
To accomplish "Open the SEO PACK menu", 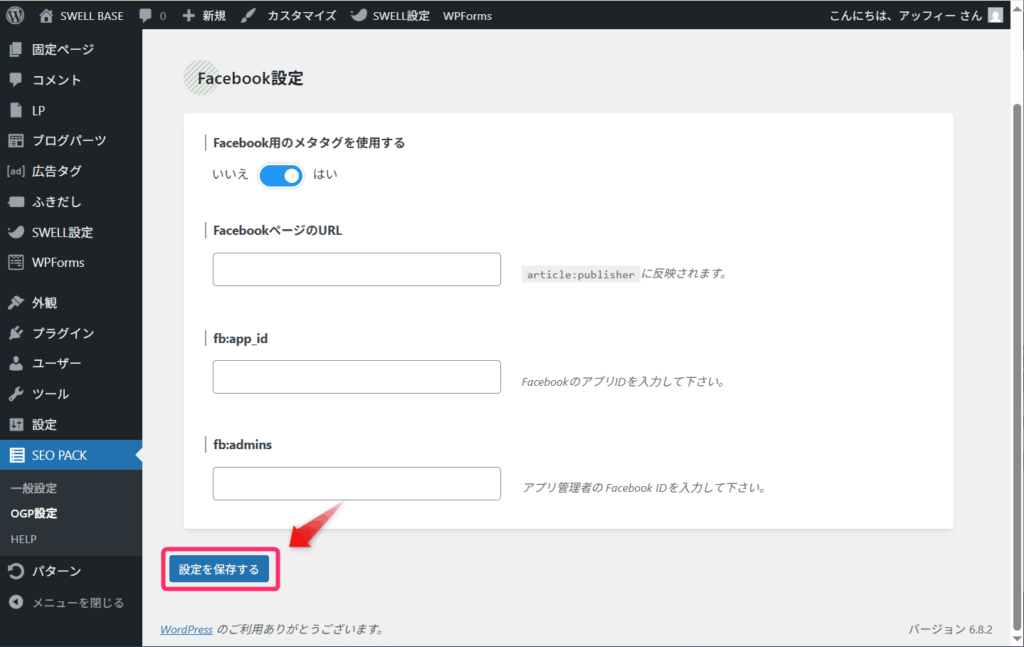I will click(71, 455).
